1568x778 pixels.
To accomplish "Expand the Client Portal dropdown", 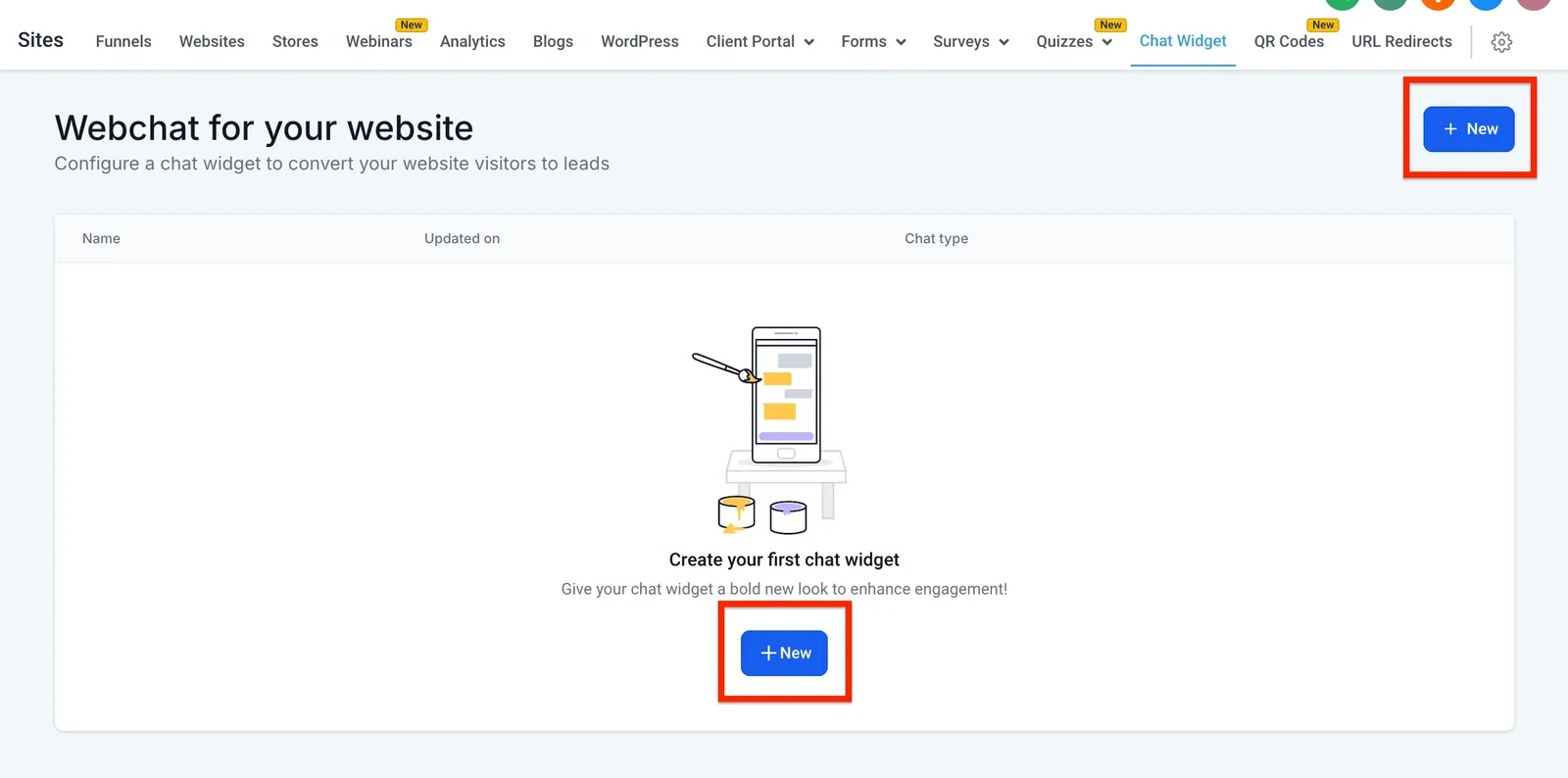I will coord(759,41).
